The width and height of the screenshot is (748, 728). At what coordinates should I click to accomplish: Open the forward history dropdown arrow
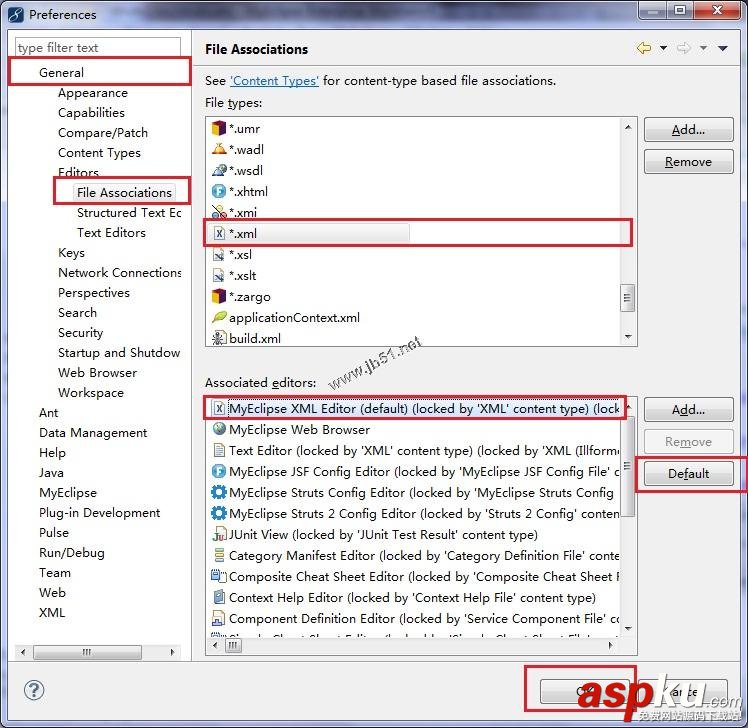click(x=703, y=48)
